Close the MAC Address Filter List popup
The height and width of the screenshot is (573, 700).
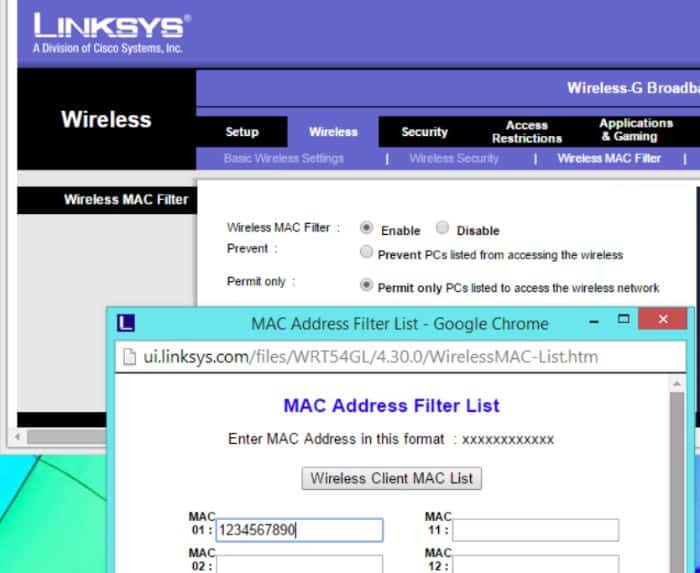662,319
